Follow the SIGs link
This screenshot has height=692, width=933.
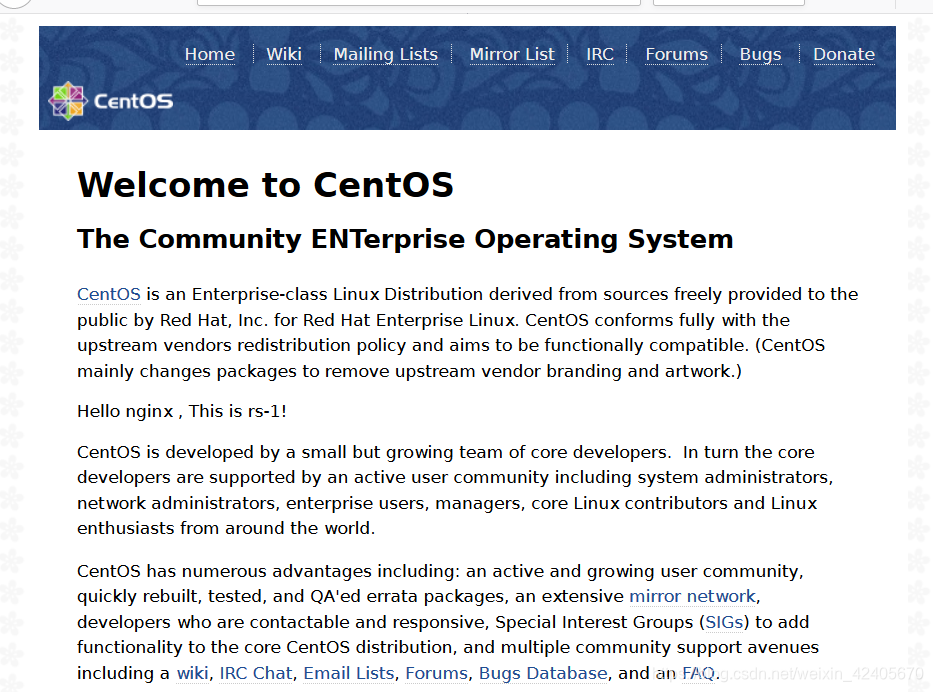724,622
